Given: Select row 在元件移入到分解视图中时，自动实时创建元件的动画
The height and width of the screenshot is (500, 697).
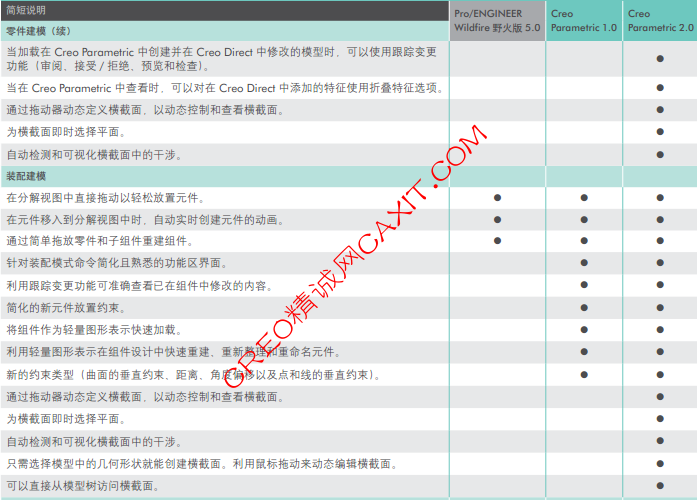Looking at the screenshot, I should point(349,220).
